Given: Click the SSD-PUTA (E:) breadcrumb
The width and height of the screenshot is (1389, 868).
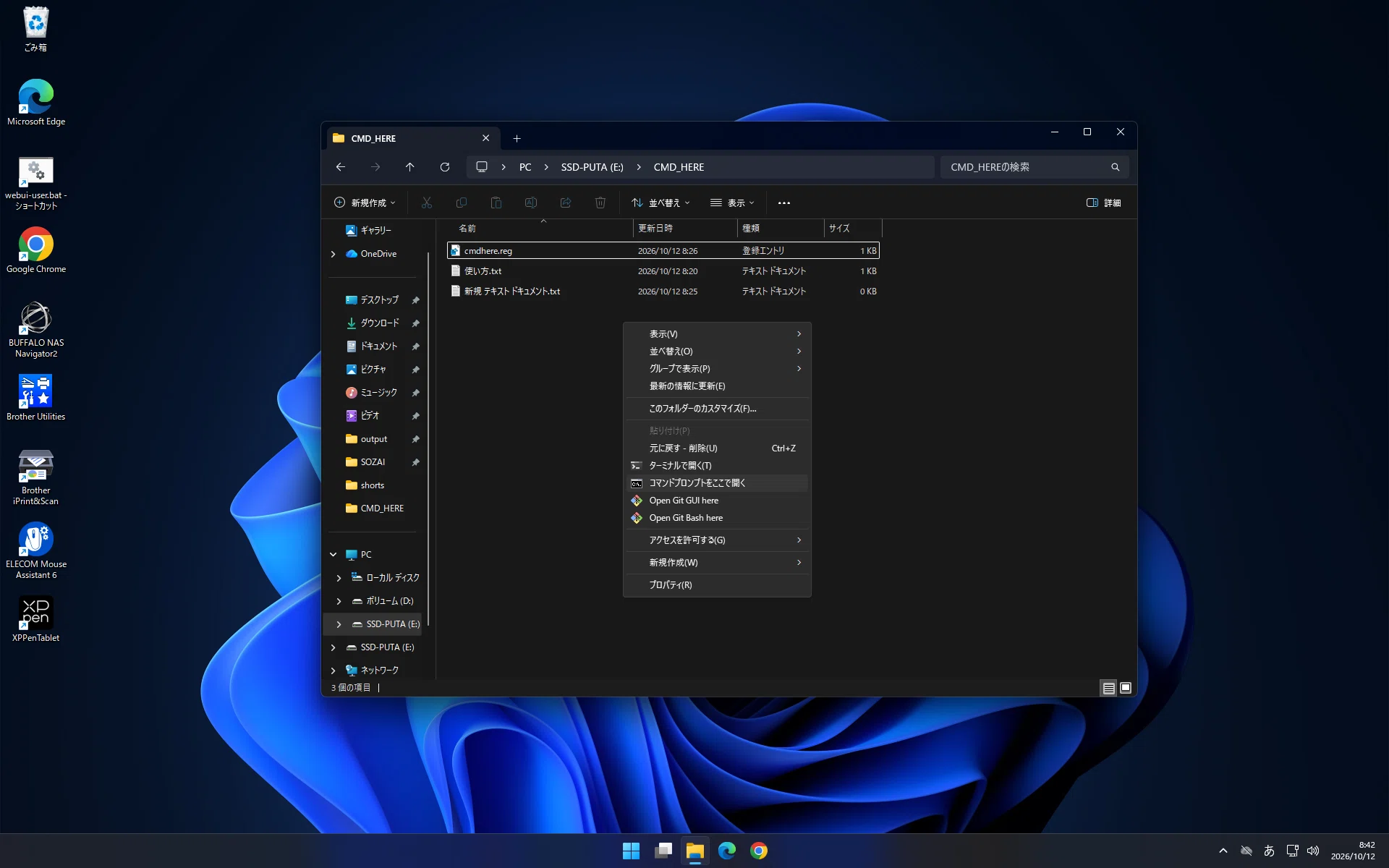Looking at the screenshot, I should tap(592, 167).
